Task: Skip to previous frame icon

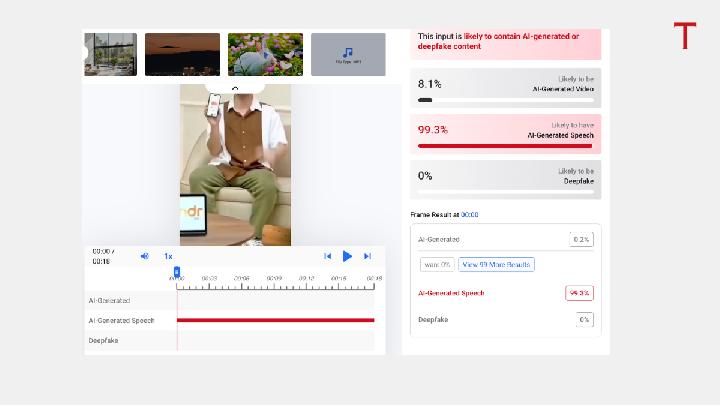Action: click(x=327, y=256)
